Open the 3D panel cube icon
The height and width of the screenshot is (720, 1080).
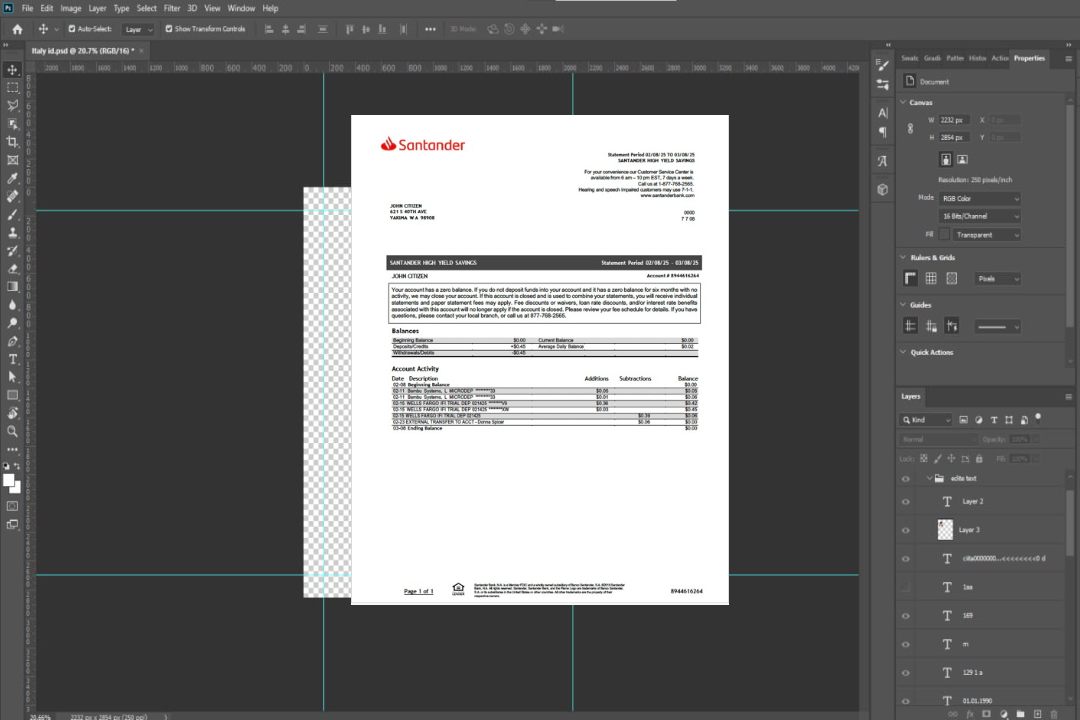pos(883,189)
